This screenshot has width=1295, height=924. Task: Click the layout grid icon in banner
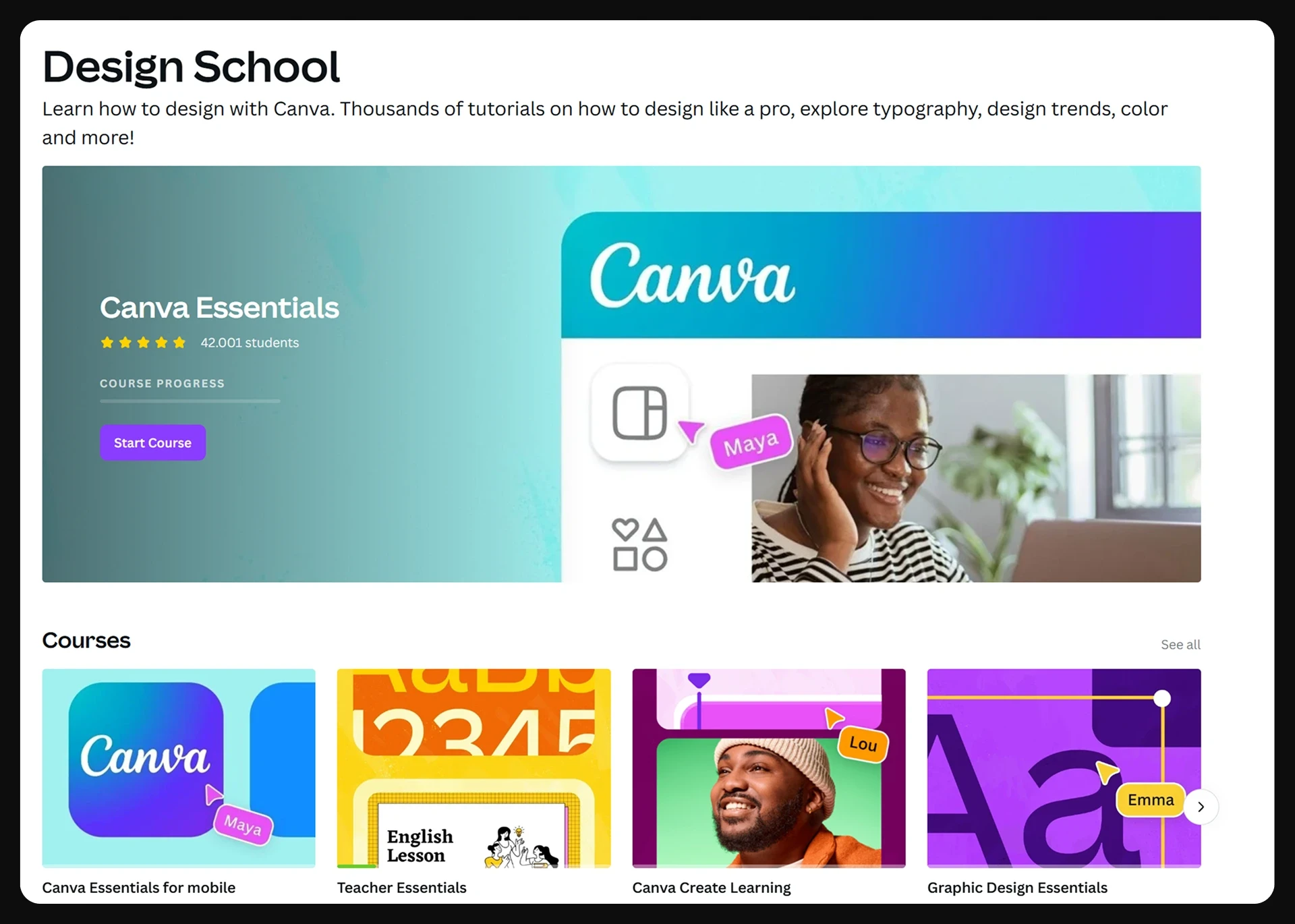639,413
